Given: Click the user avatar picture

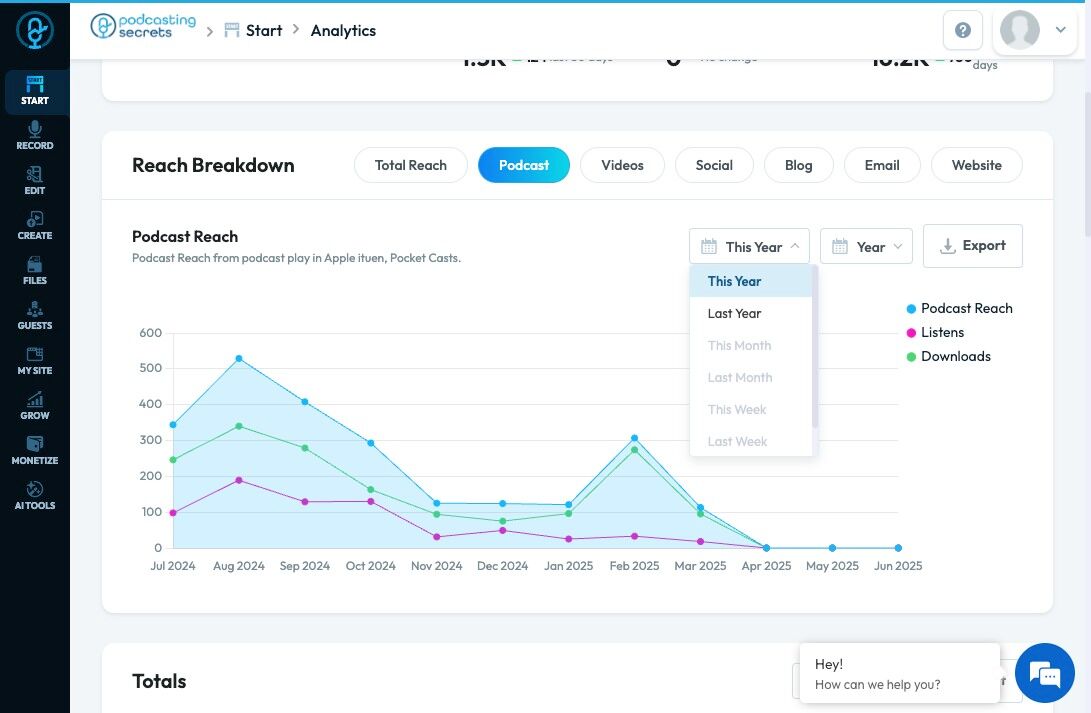Looking at the screenshot, I should pos(1019,30).
